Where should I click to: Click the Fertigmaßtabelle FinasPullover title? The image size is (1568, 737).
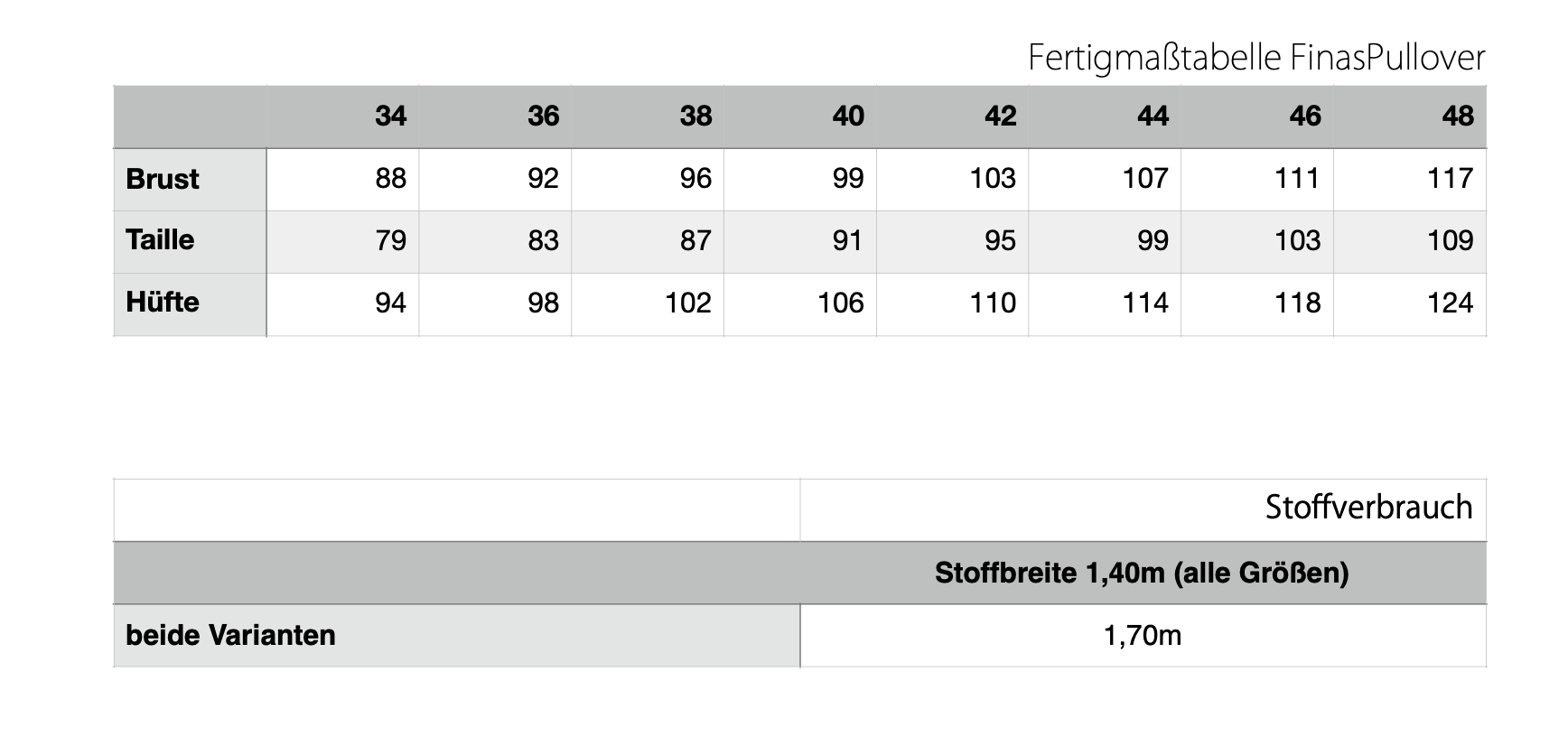1255,58
